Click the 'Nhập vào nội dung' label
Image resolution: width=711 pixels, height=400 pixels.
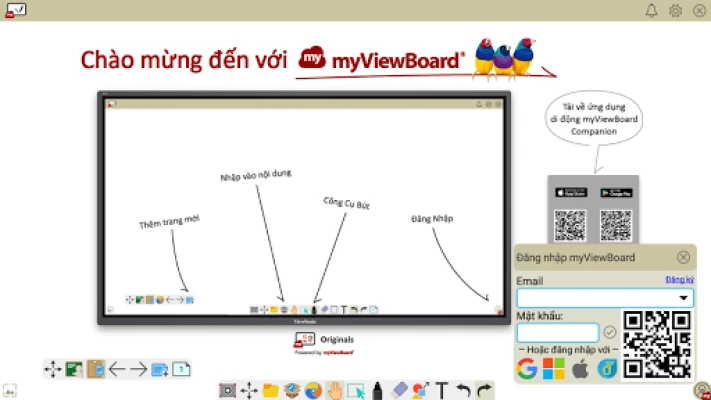point(256,175)
